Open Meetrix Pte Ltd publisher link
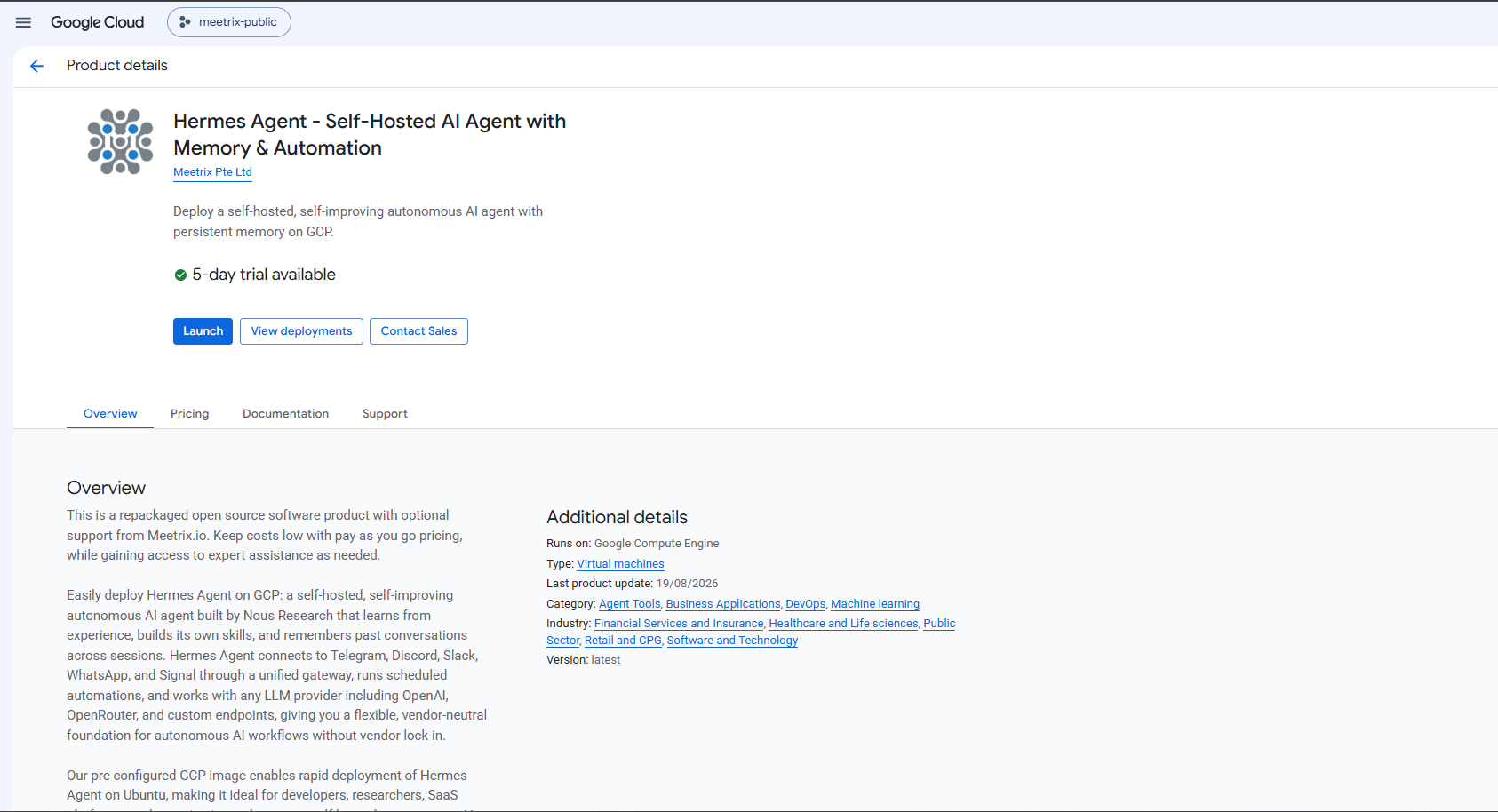The image size is (1498, 812). pos(212,172)
